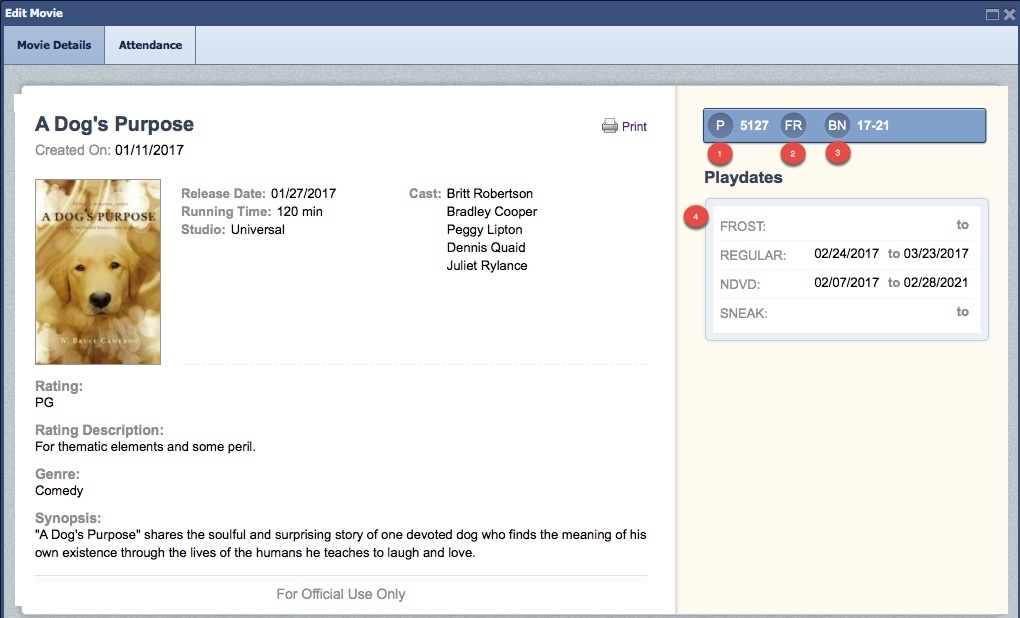Click red callout marker number 3

(x=838, y=154)
